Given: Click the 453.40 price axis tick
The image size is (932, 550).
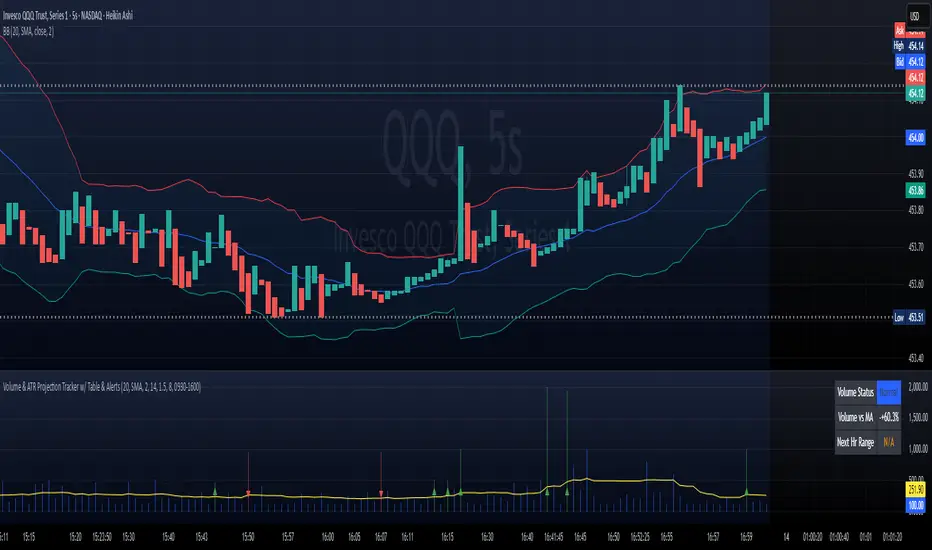Looking at the screenshot, I should pos(916,357).
